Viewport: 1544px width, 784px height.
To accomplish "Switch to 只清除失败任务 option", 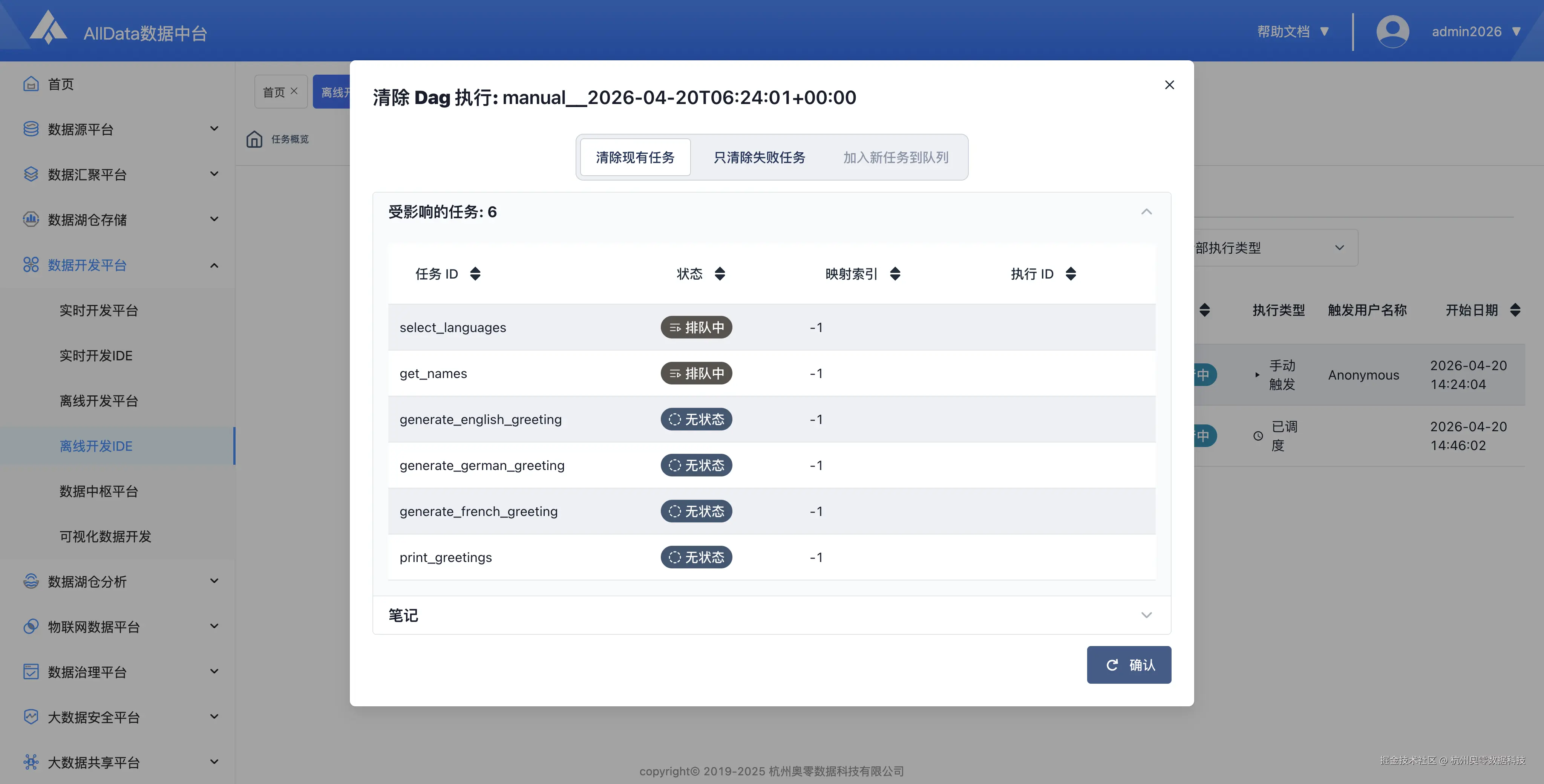I will 759,158.
